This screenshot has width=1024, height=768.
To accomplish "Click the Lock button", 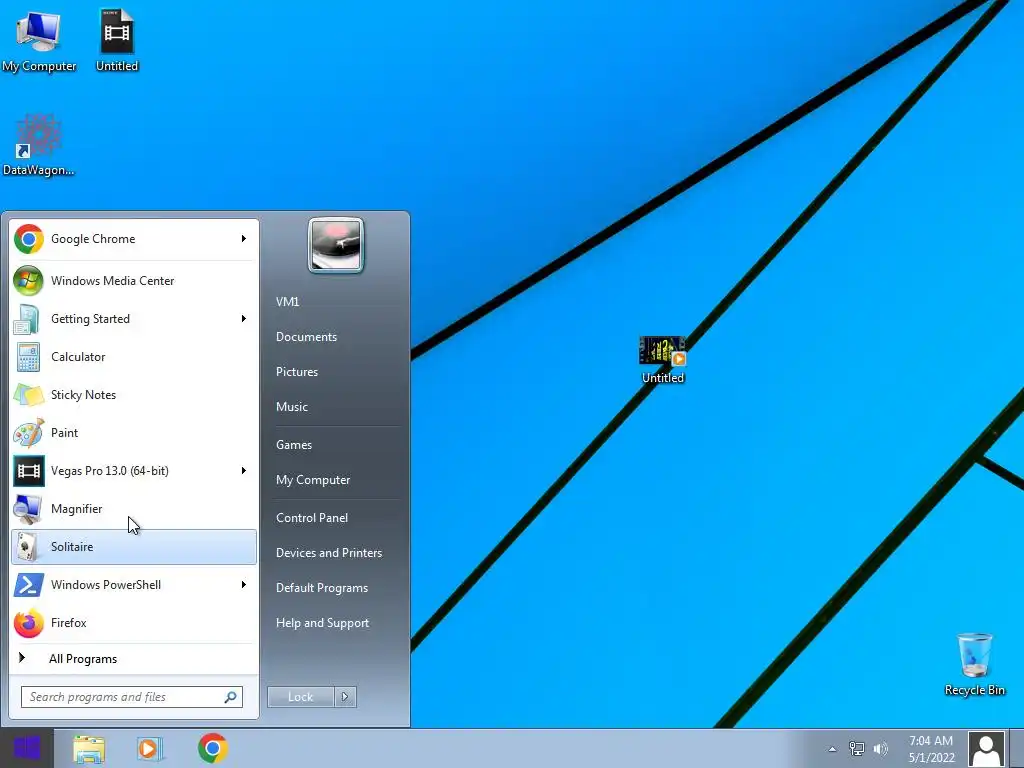I will click(x=300, y=697).
